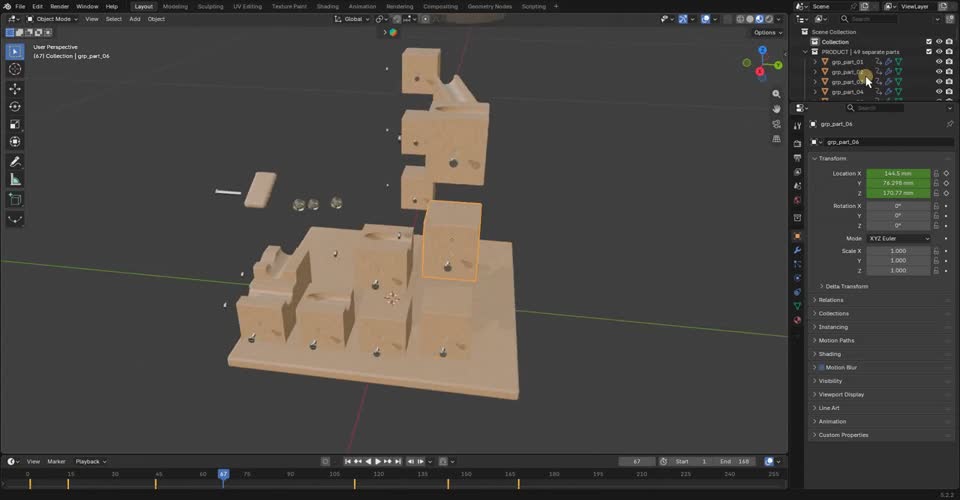
Task: Open the Physics properties tab
Action: 797,278
